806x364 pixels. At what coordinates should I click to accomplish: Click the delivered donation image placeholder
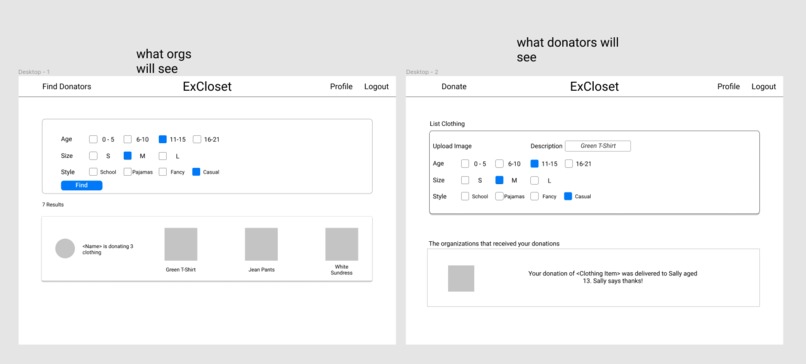coord(461,278)
